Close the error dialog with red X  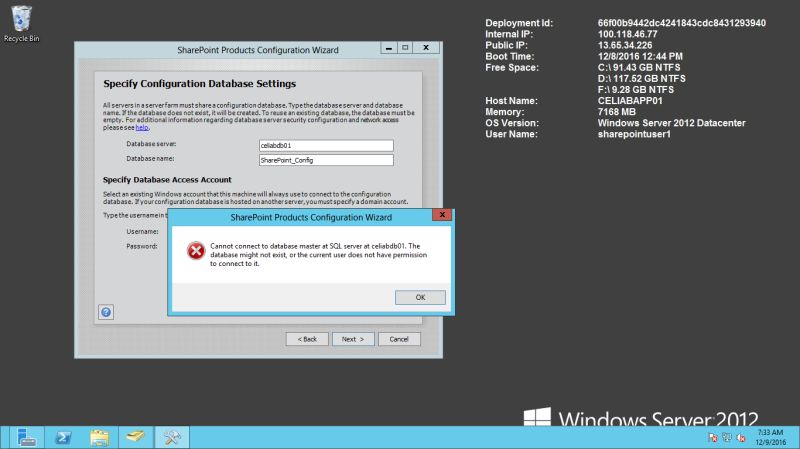[x=442, y=215]
